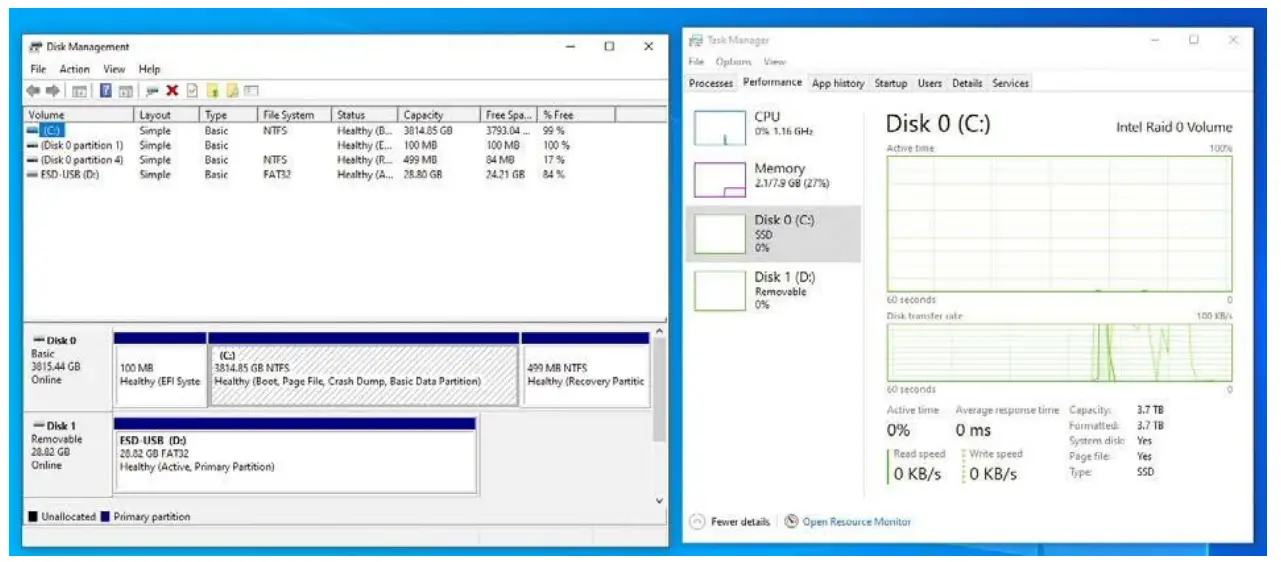Select the ESD-USB (D:) 28.82 GB FAT32 block
1281x562 pixels.
coord(295,455)
